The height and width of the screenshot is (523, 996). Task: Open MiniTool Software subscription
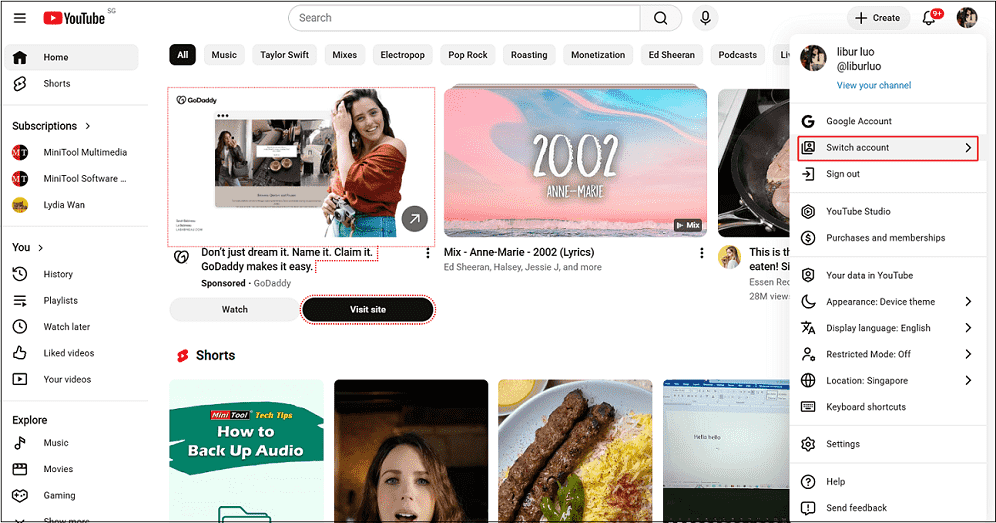pyautogui.click(x=71, y=179)
